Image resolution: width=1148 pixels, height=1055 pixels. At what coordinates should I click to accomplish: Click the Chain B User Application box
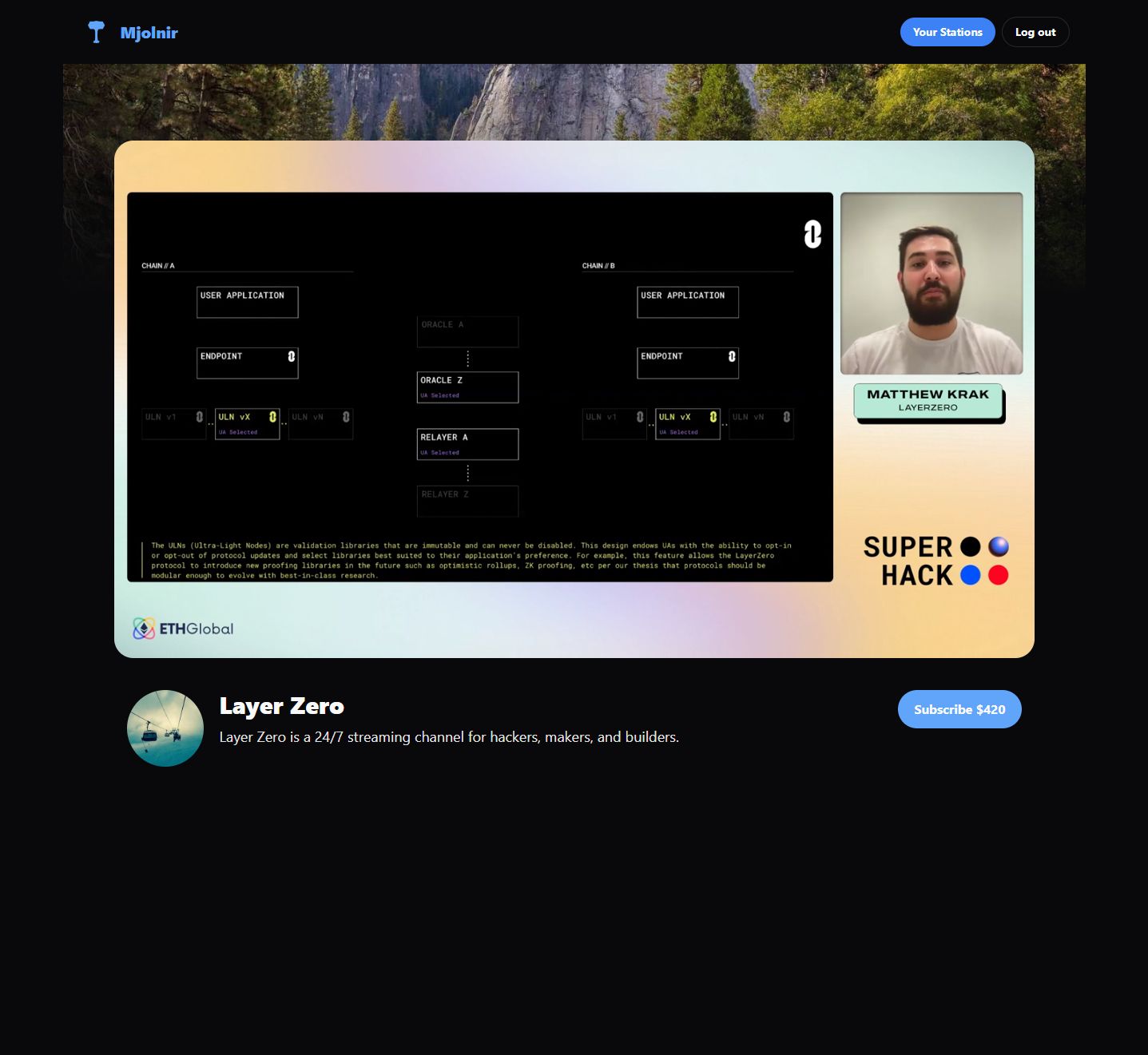click(688, 302)
